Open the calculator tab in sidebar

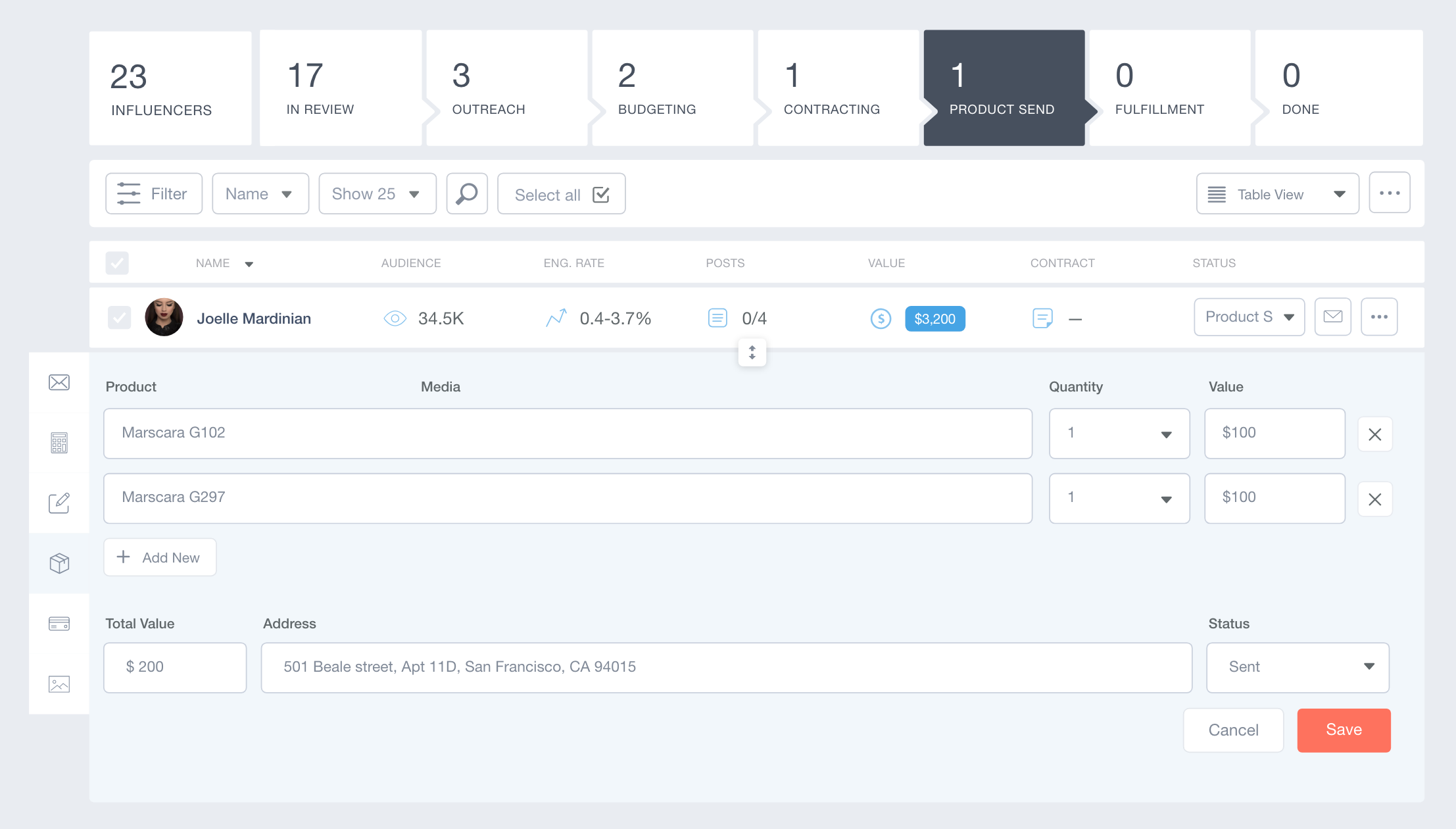pyautogui.click(x=59, y=443)
